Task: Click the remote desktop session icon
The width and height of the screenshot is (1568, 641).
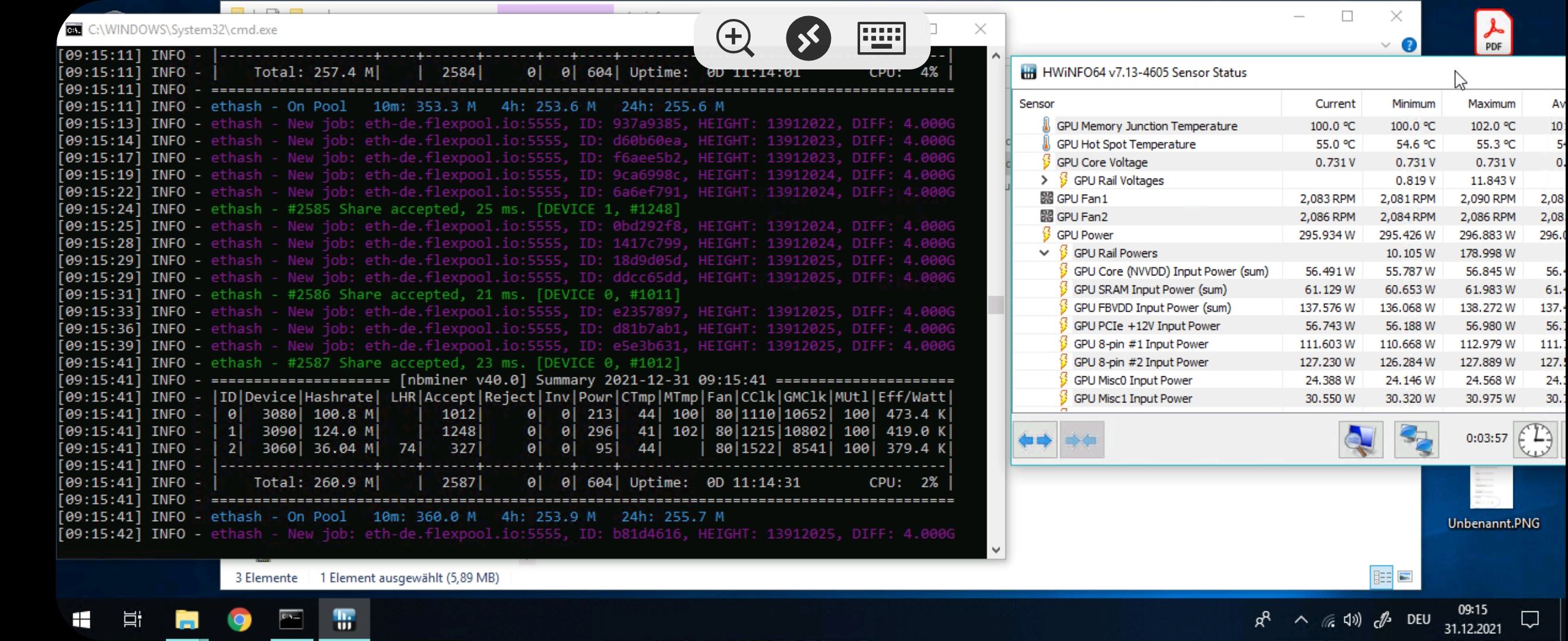Action: point(808,39)
